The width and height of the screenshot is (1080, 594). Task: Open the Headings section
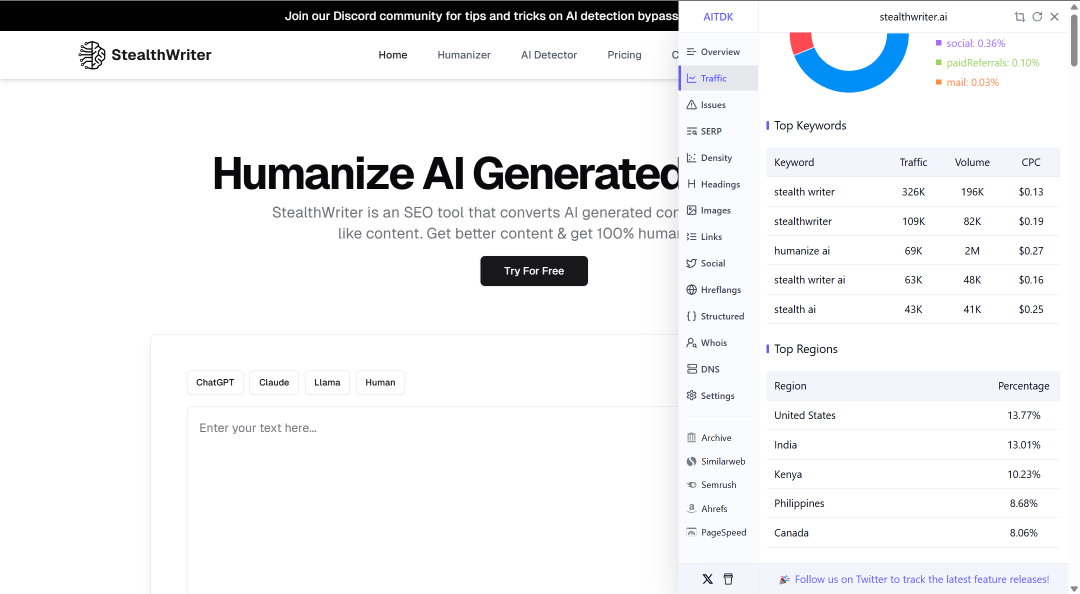tap(718, 184)
